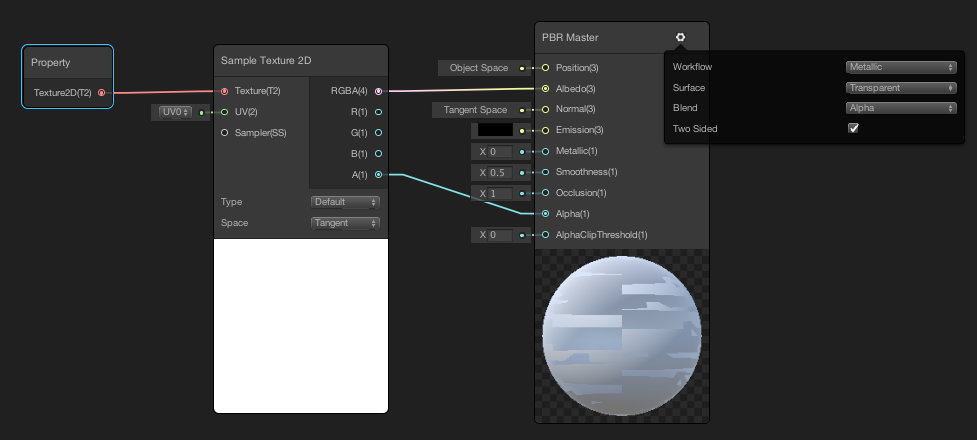Screen dimensions: 977x440
Task: Click the Workflow label
Action: point(692,67)
